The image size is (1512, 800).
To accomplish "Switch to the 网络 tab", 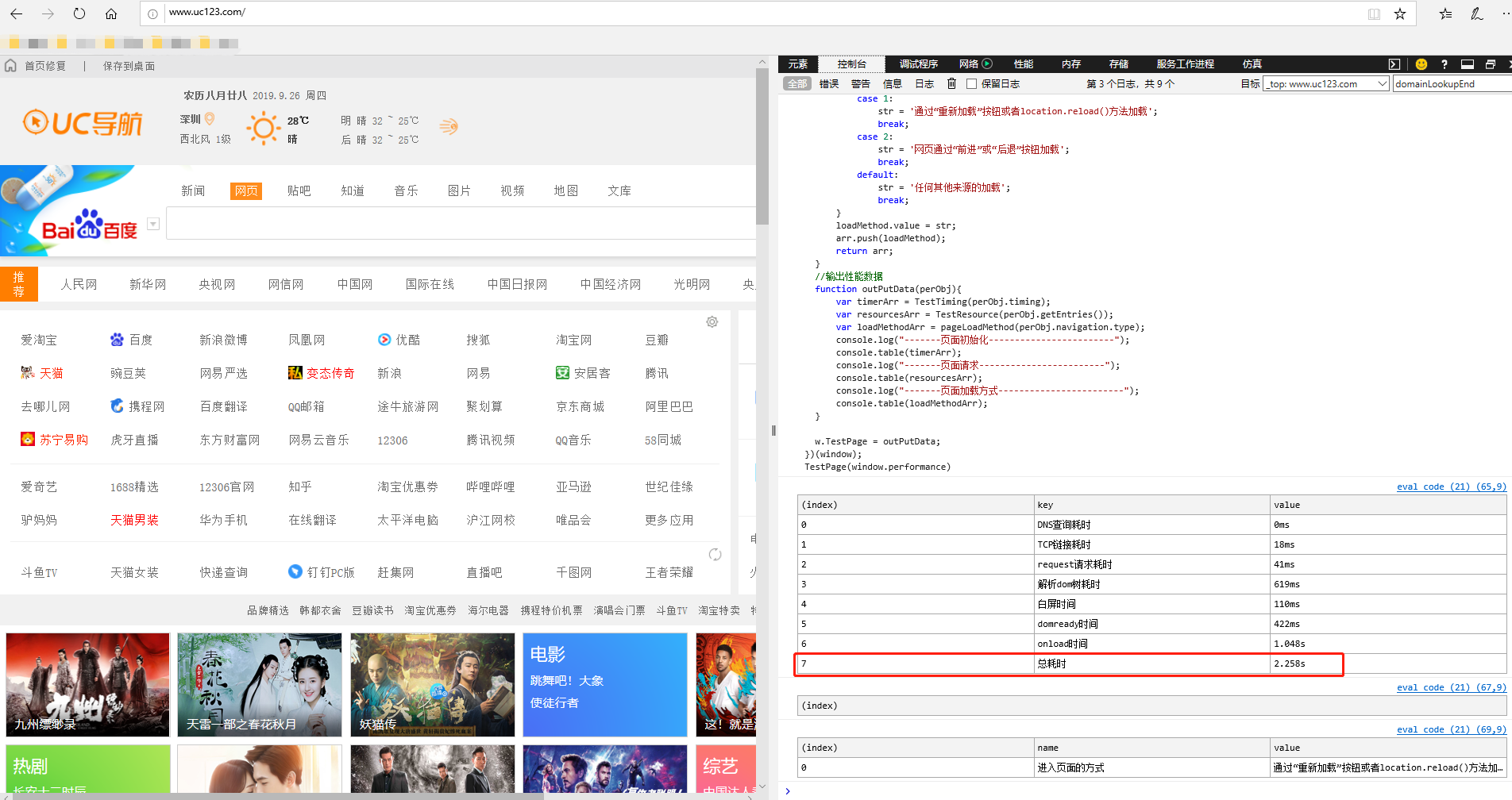I will pyautogui.click(x=969, y=64).
